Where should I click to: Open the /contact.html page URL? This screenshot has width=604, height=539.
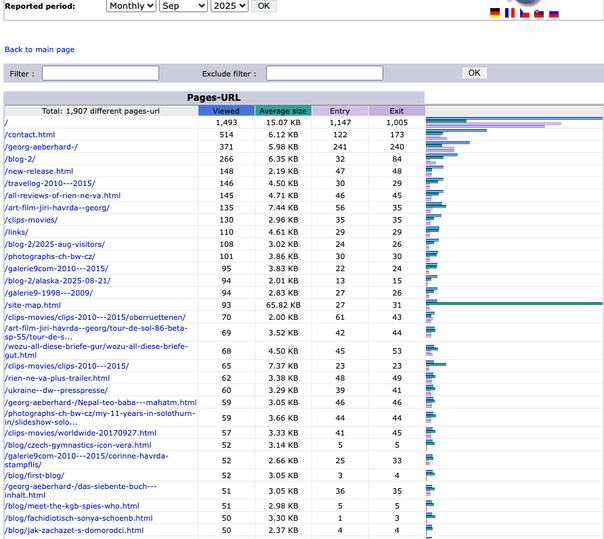pos(30,134)
